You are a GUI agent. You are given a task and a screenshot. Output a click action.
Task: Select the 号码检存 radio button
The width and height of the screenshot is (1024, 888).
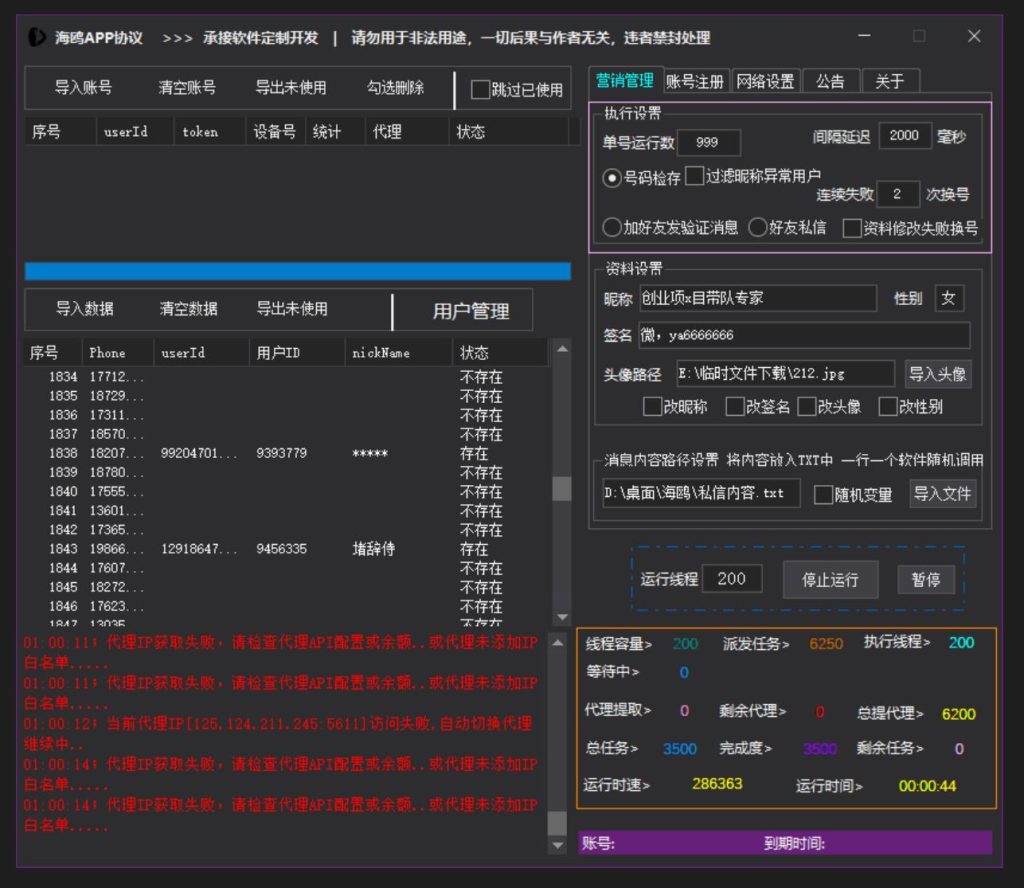point(611,176)
